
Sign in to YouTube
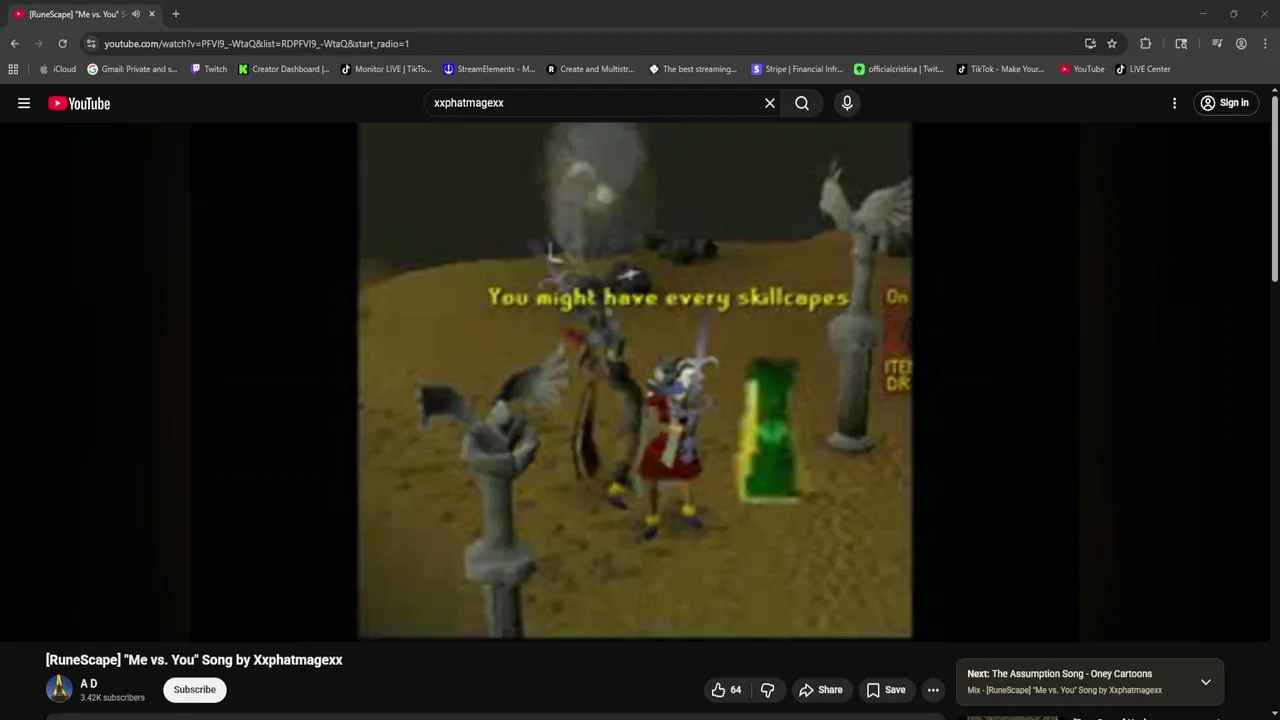1224,103
